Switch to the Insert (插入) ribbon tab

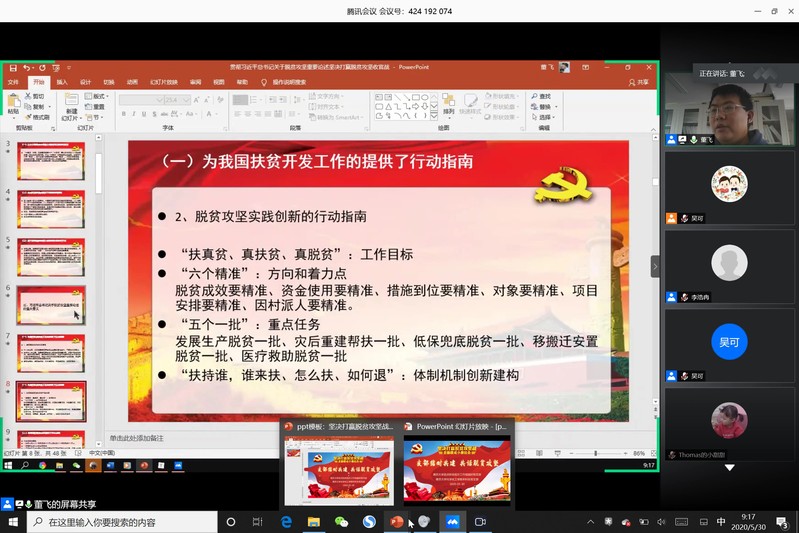click(62, 82)
